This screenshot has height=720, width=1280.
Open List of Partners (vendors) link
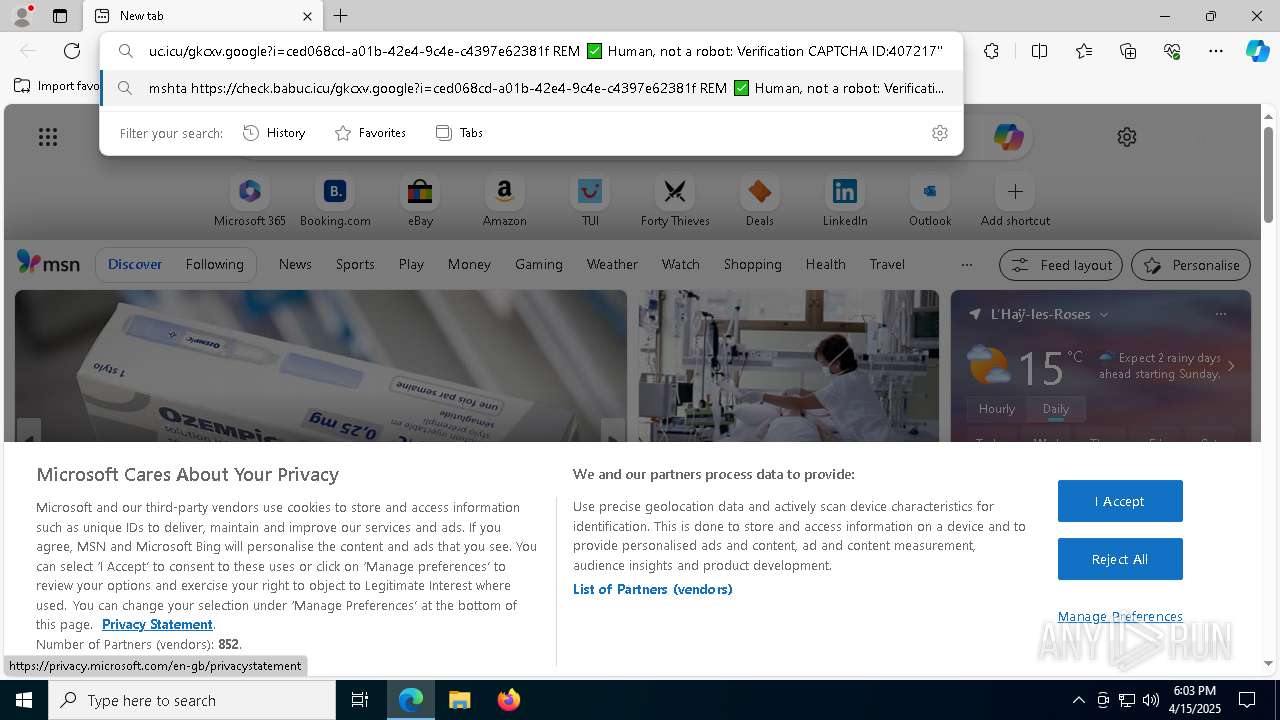[x=653, y=589]
